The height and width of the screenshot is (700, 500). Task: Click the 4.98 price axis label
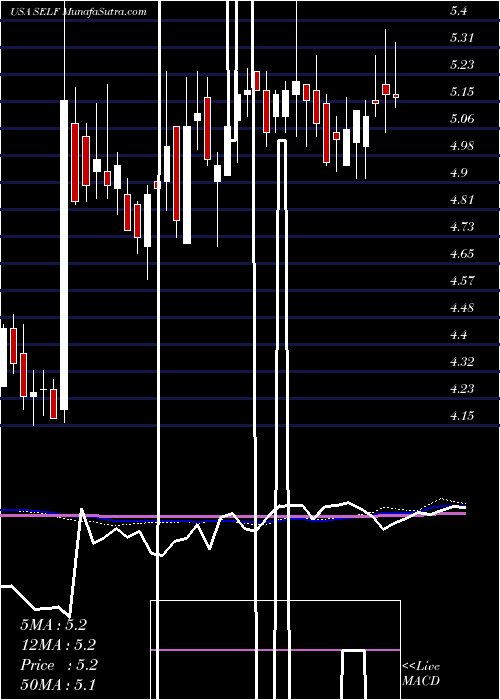(x=462, y=146)
